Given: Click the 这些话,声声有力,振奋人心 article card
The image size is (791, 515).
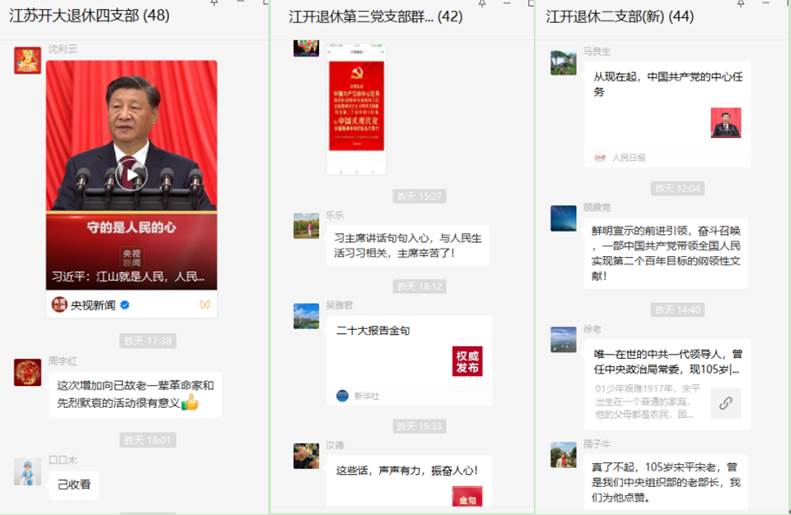Looking at the screenshot, I should pyautogui.click(x=408, y=480).
